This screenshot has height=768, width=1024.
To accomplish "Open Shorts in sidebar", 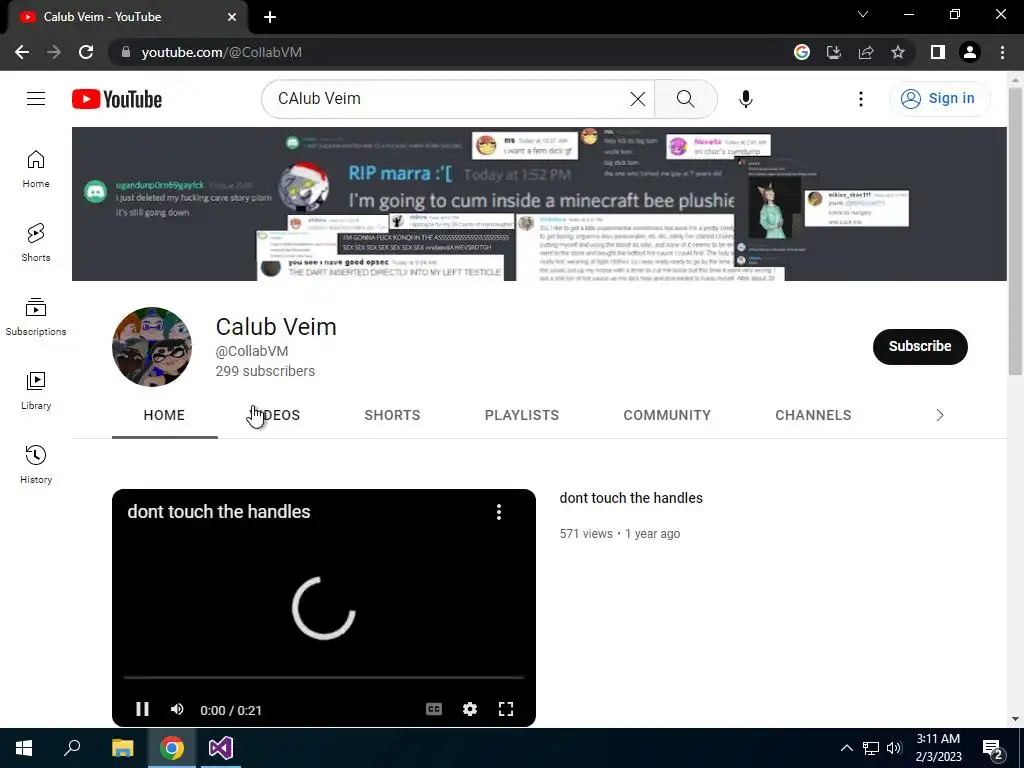I will [36, 243].
